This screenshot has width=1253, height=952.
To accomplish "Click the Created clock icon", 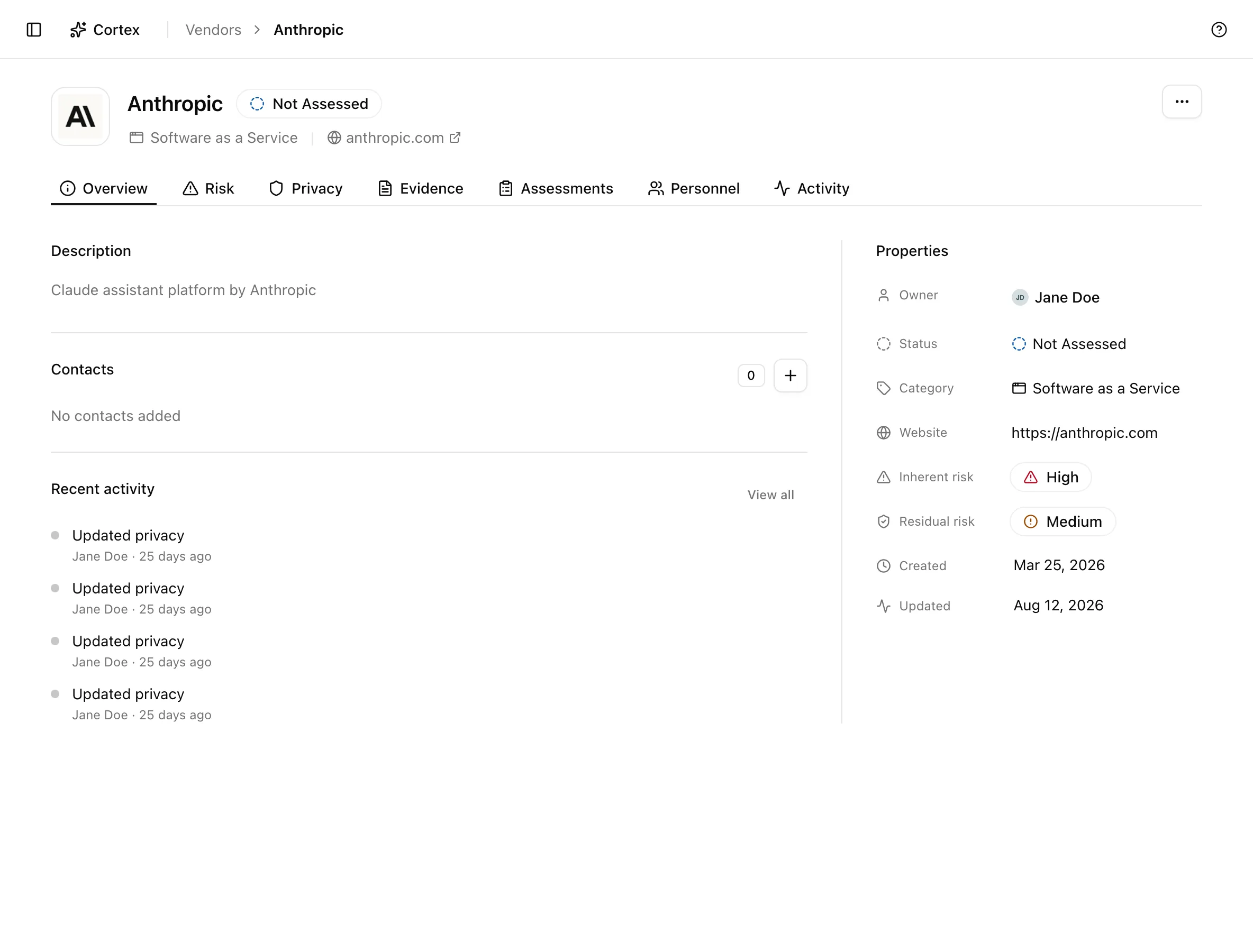I will [883, 565].
